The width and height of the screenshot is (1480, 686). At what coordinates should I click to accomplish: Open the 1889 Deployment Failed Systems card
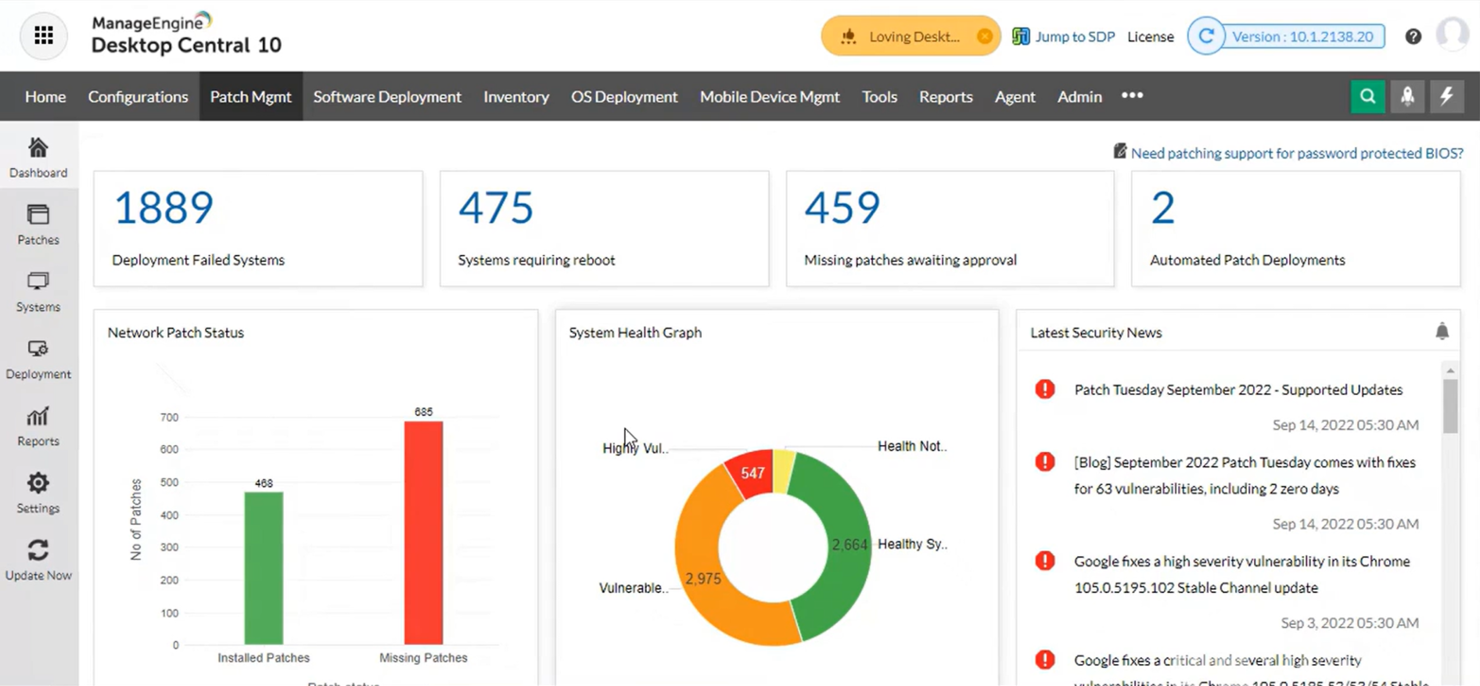point(258,229)
